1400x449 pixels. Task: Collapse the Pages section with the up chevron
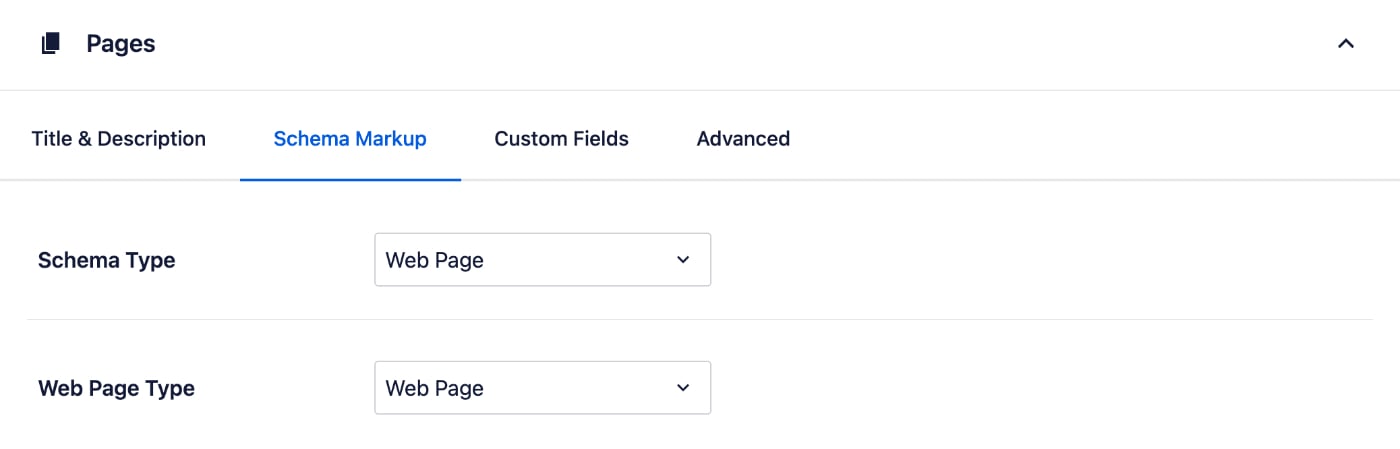pyautogui.click(x=1346, y=44)
